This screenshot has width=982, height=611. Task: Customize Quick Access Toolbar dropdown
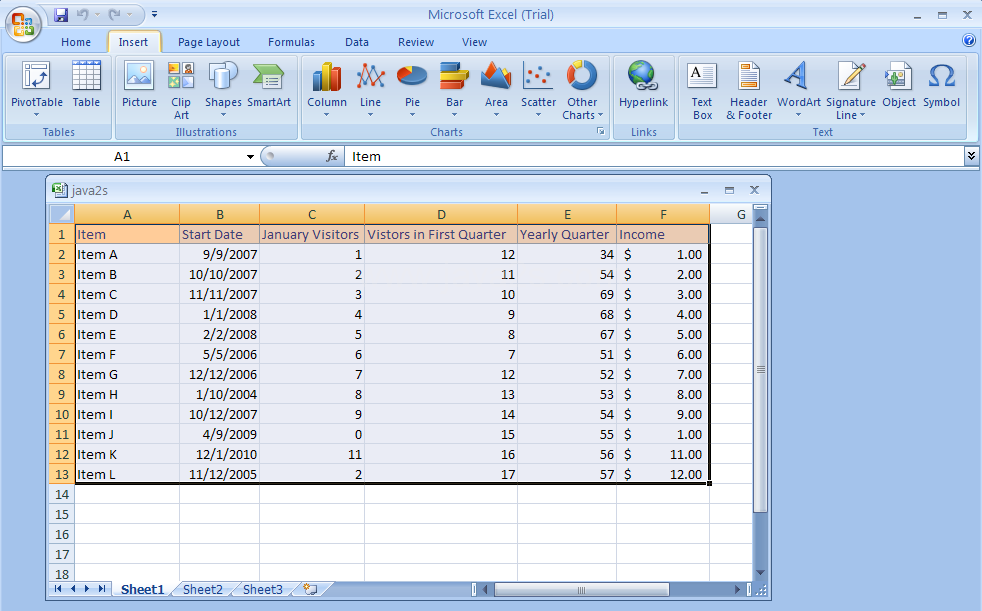pyautogui.click(x=154, y=14)
